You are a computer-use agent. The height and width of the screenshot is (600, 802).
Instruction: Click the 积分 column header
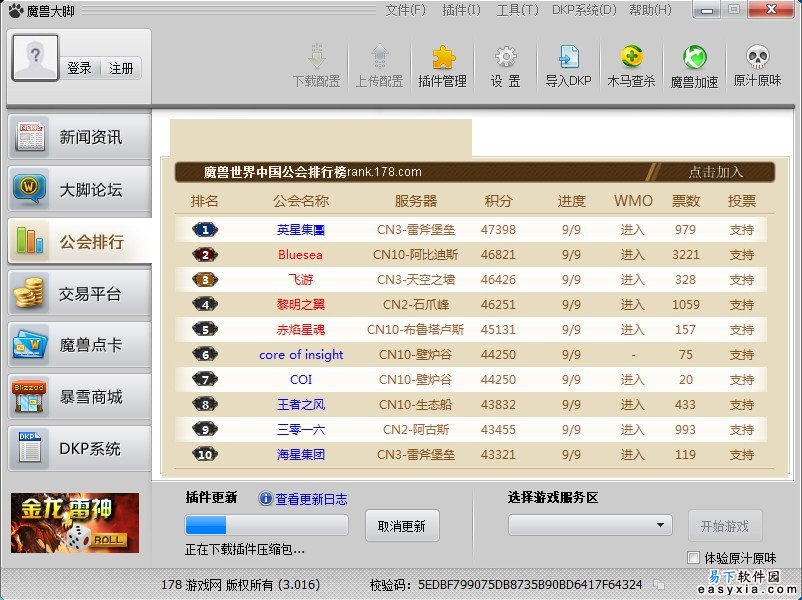click(498, 201)
